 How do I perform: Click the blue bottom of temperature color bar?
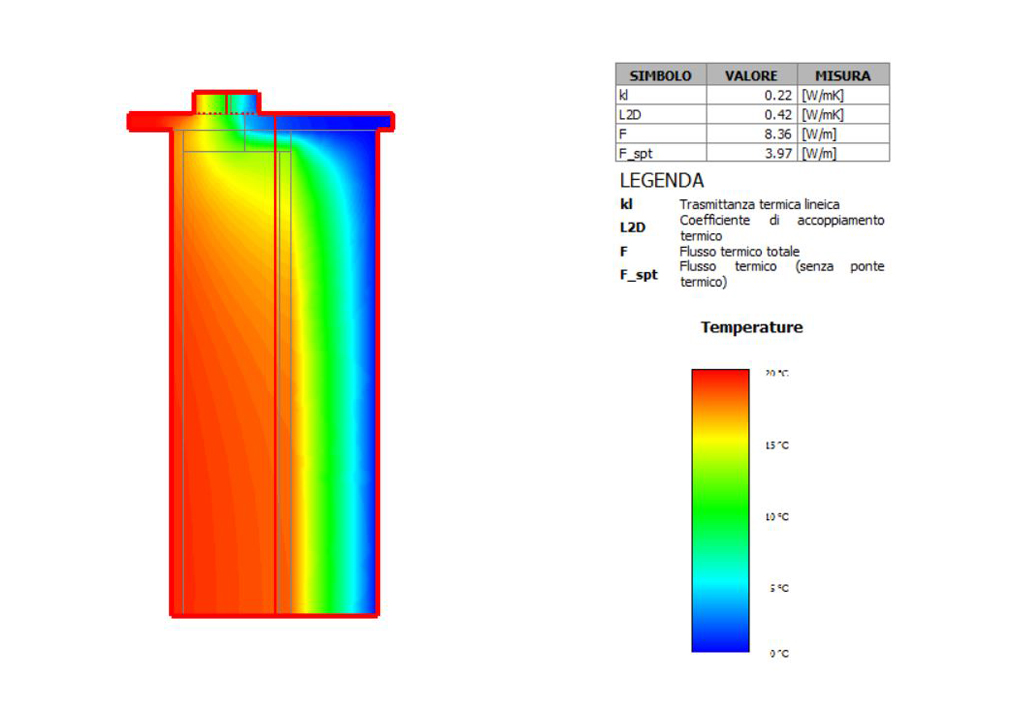(x=720, y=637)
